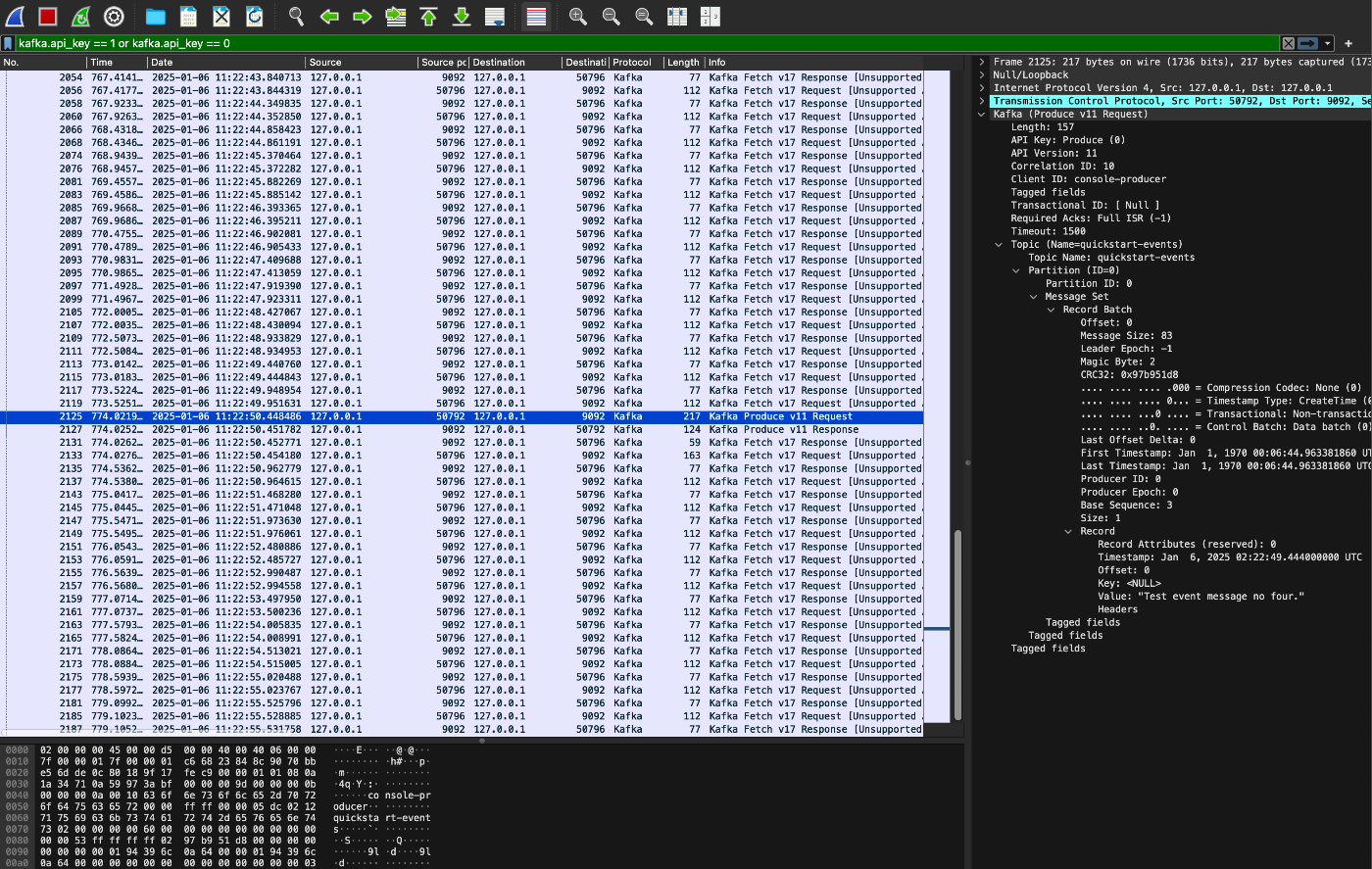Expand the Null/Loopback layer
Screen dimensions: 1372x869
tap(982, 74)
